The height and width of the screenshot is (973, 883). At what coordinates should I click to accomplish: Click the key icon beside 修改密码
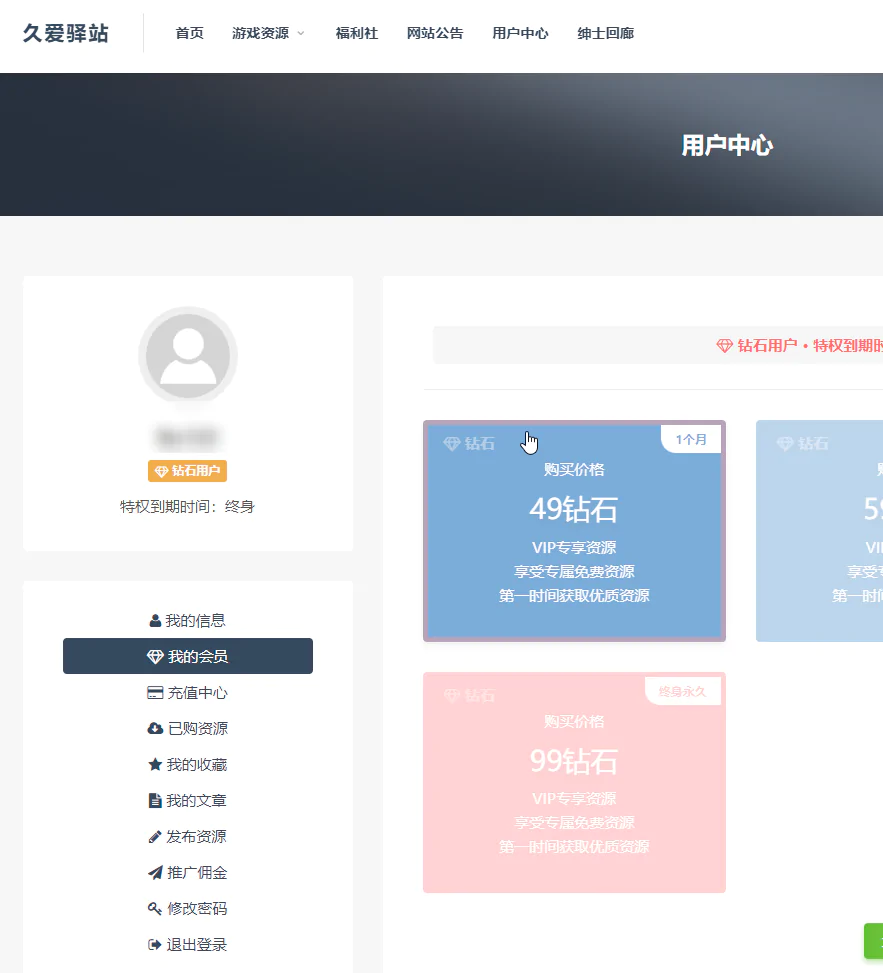(155, 909)
